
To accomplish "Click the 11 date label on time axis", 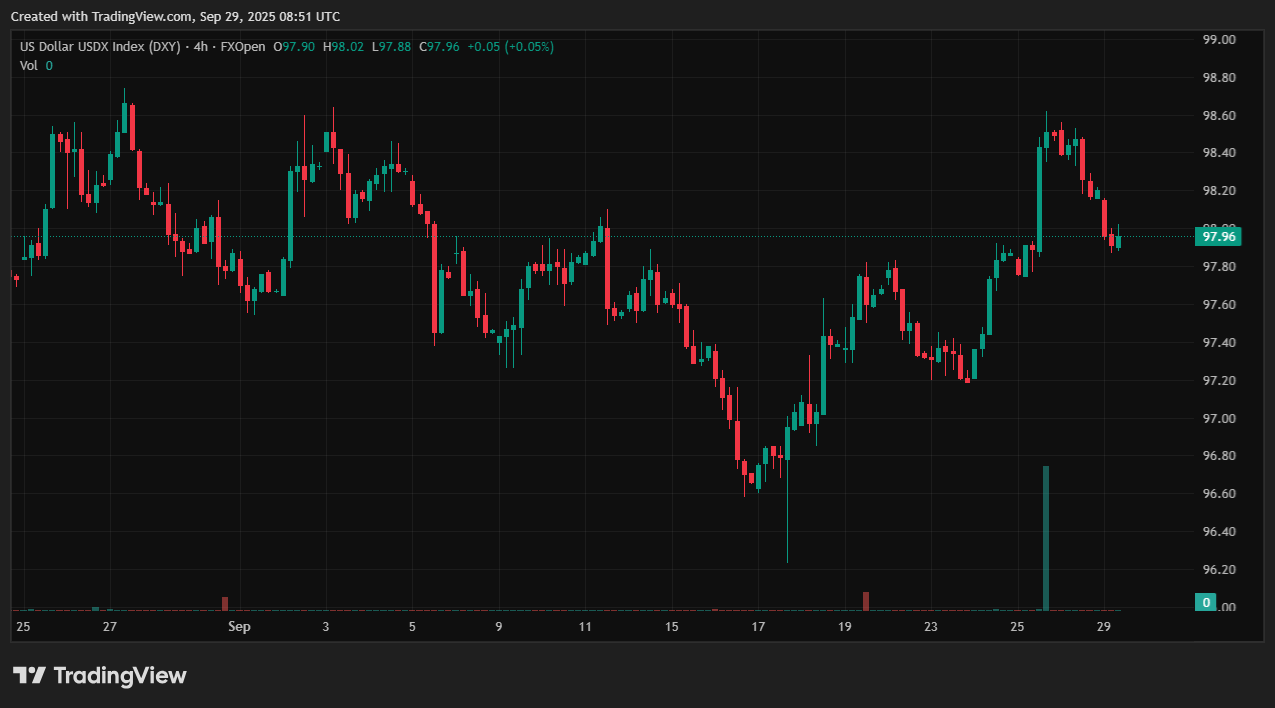I will (x=585, y=627).
